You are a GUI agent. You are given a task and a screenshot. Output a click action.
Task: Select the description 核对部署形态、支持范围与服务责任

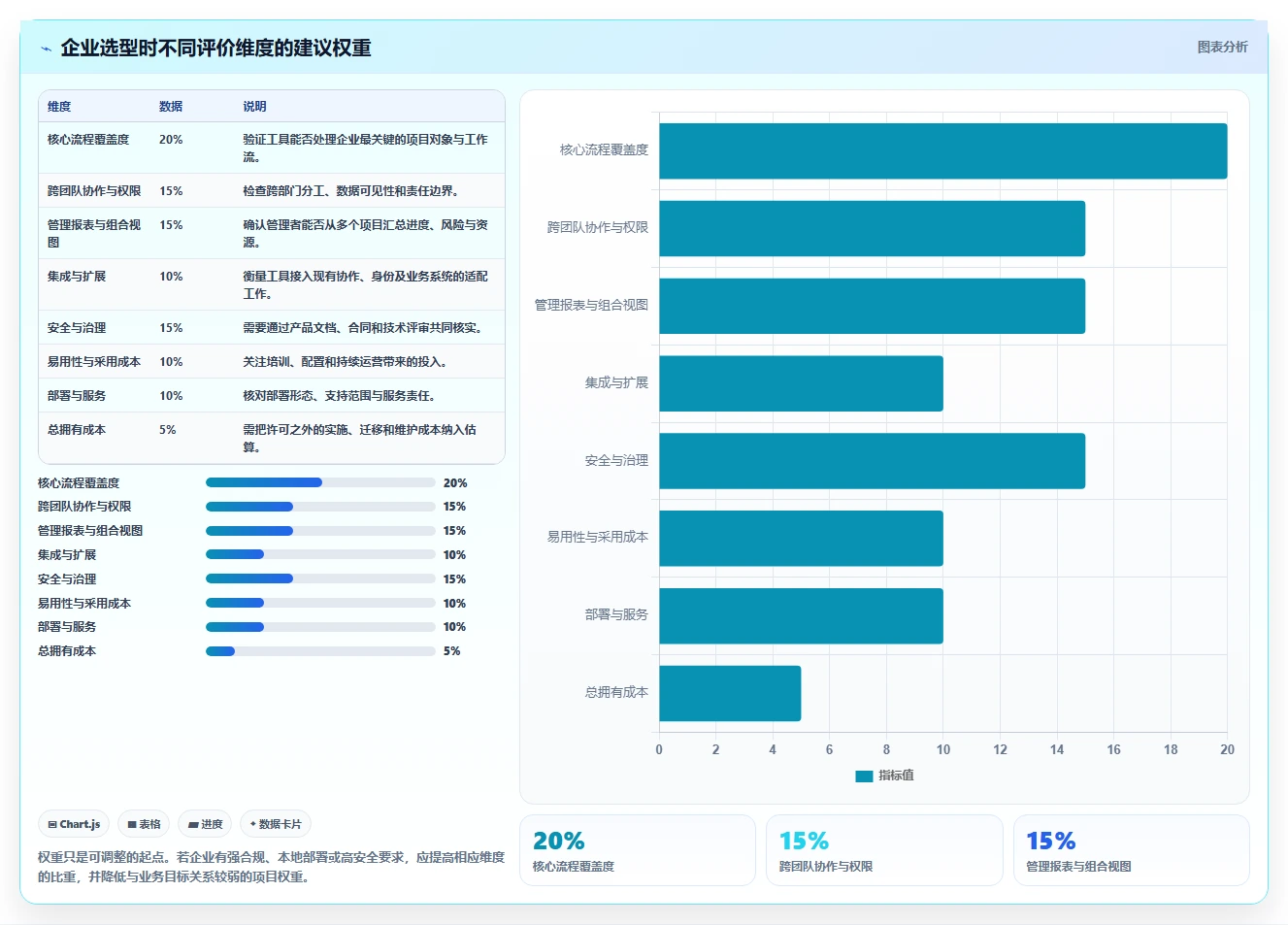tap(339, 396)
